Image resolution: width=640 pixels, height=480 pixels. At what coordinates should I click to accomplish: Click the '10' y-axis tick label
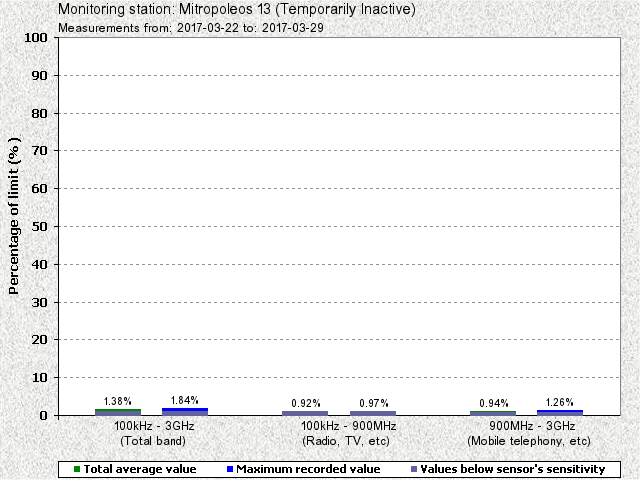click(x=40, y=378)
